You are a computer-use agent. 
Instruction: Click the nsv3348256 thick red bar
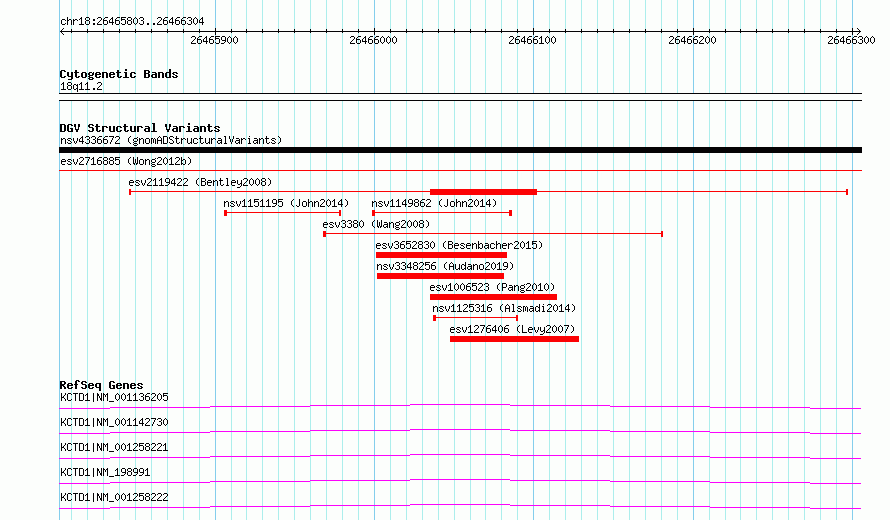click(x=440, y=276)
